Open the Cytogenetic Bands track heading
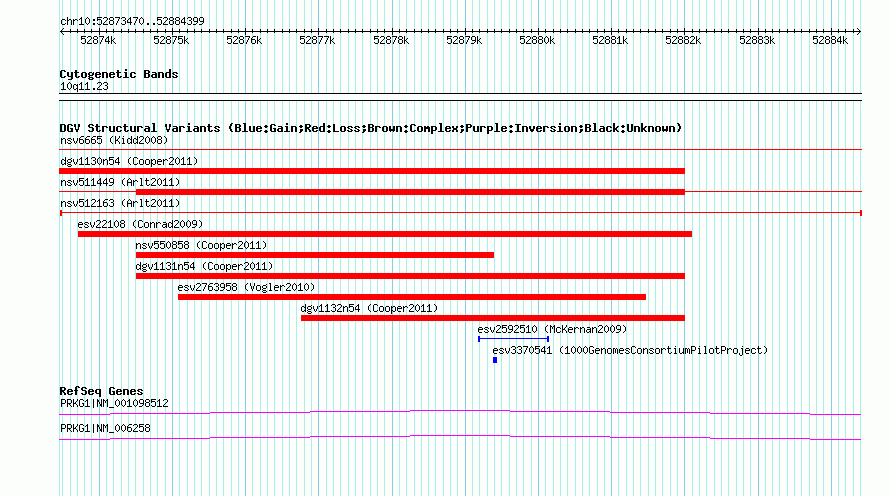This screenshot has height=496, width=890. (119, 74)
